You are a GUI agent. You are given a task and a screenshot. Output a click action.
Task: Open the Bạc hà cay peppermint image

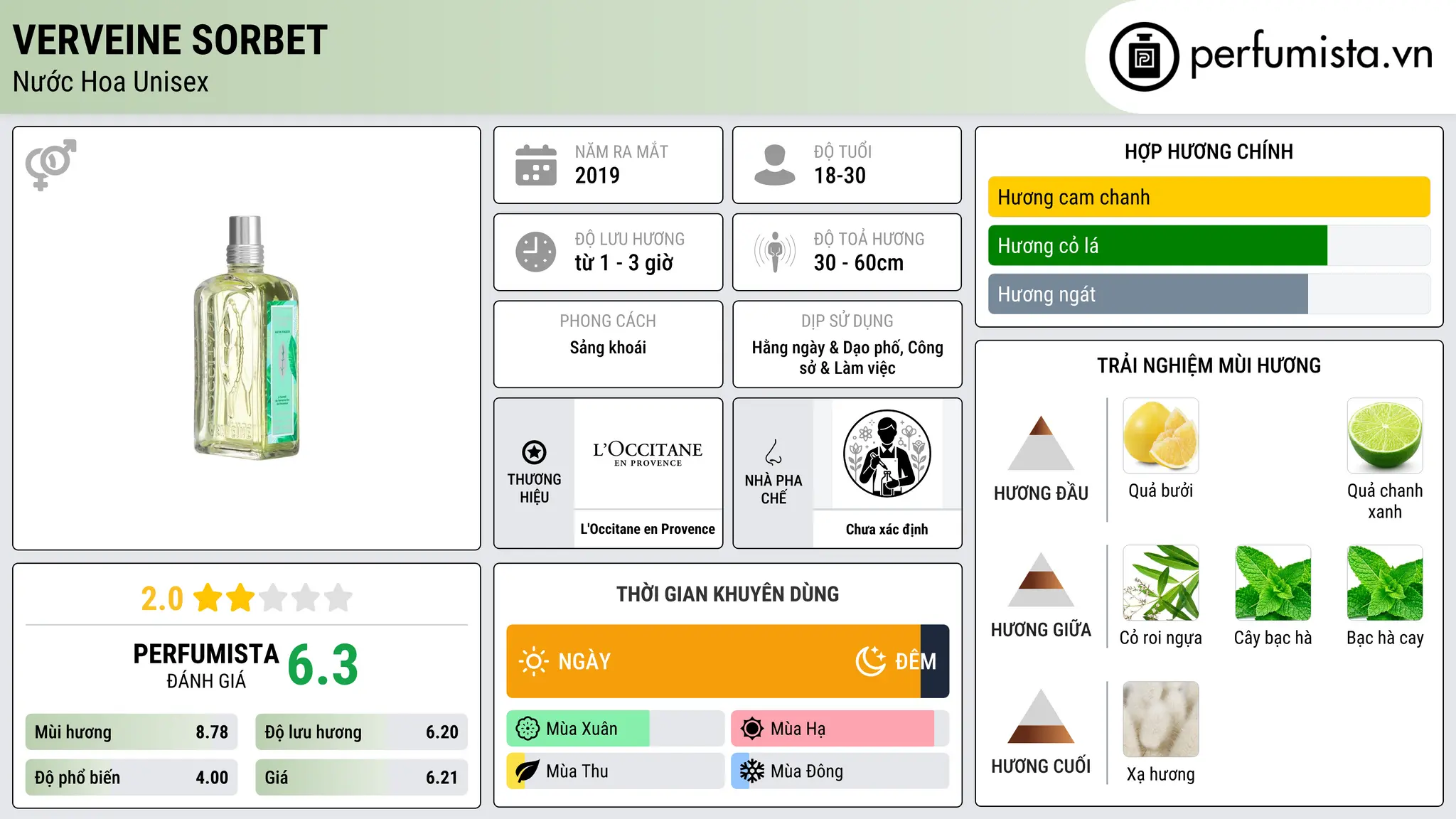tap(1385, 583)
